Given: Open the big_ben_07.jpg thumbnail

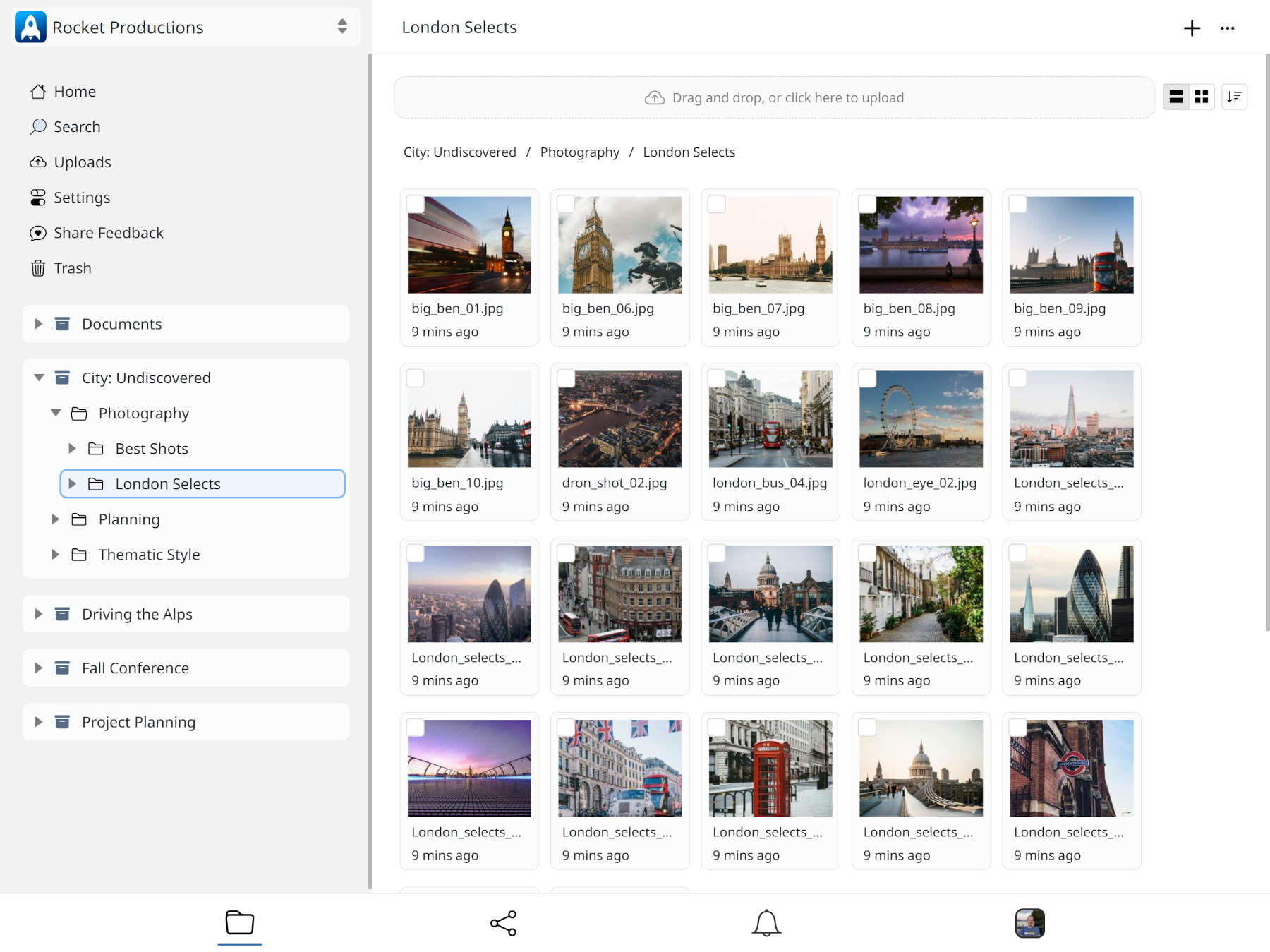Looking at the screenshot, I should pyautogui.click(x=770, y=245).
